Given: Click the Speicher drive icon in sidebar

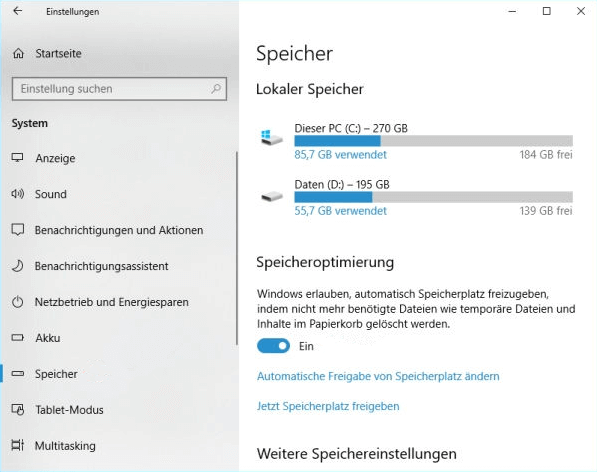Looking at the screenshot, I should pos(18,374).
